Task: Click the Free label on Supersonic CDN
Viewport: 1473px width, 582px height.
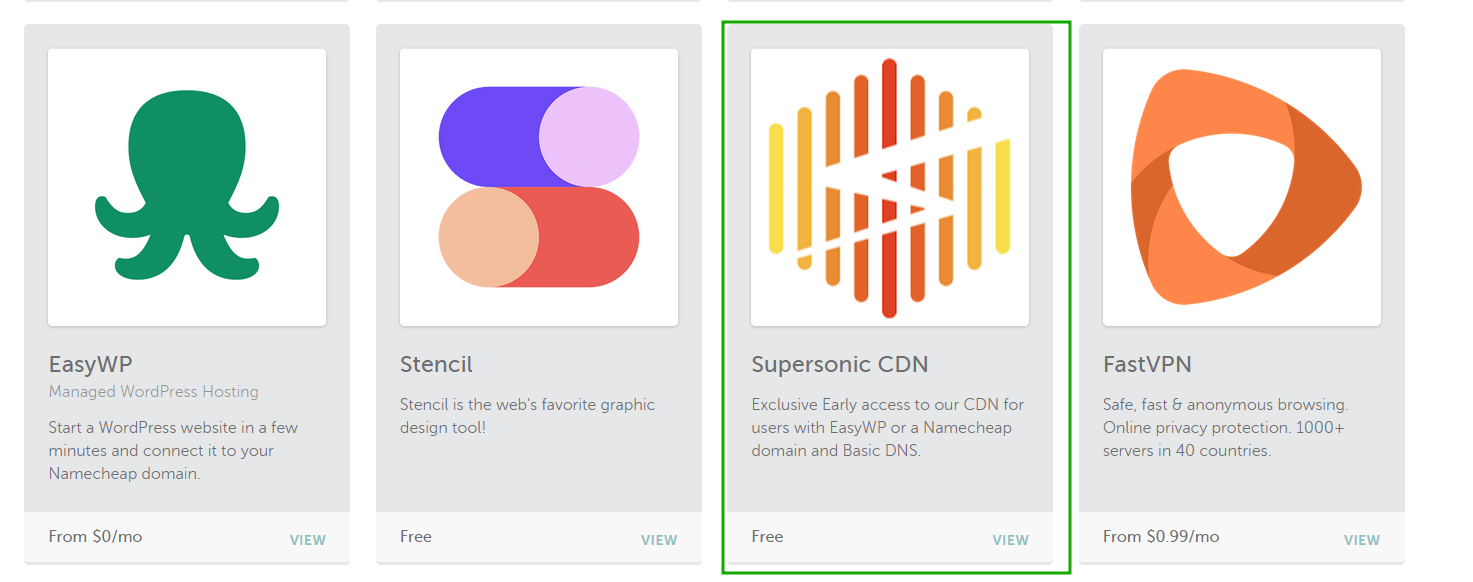Action: pyautogui.click(x=767, y=537)
